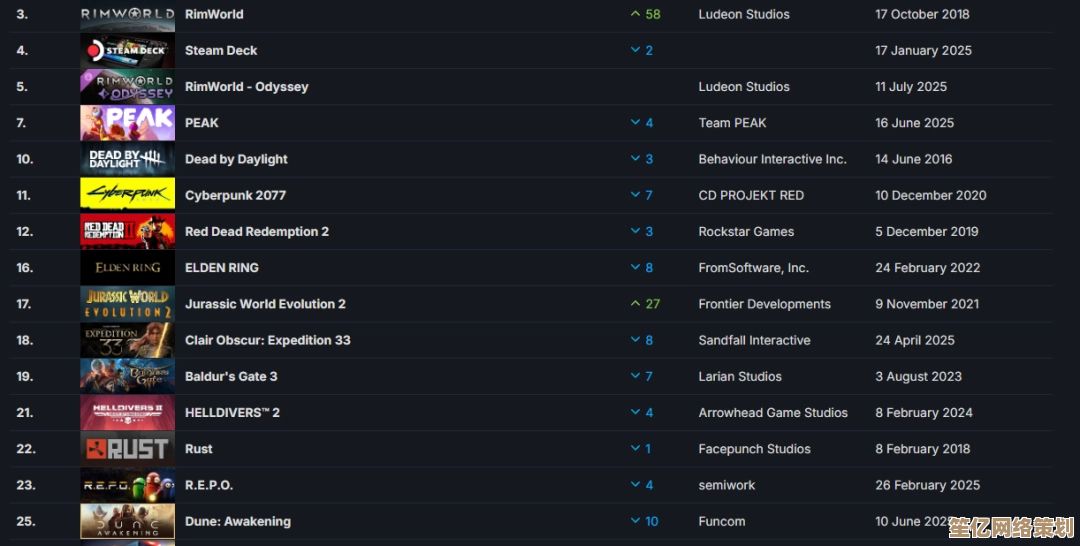Open the ELDEN RING title link
Image resolution: width=1080 pixels, height=546 pixels.
222,268
